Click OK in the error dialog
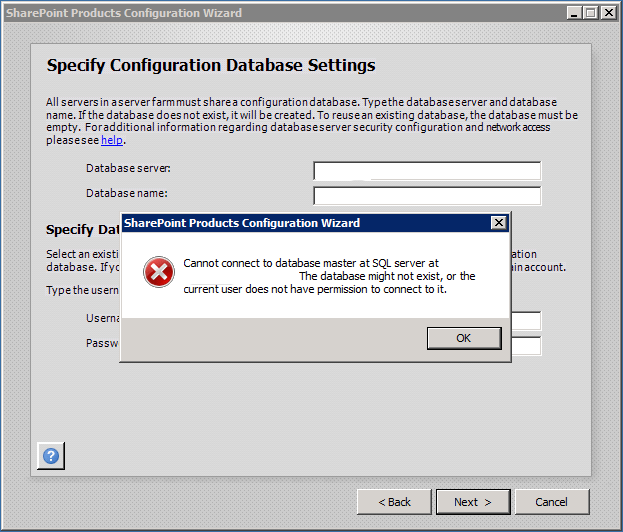 point(464,338)
